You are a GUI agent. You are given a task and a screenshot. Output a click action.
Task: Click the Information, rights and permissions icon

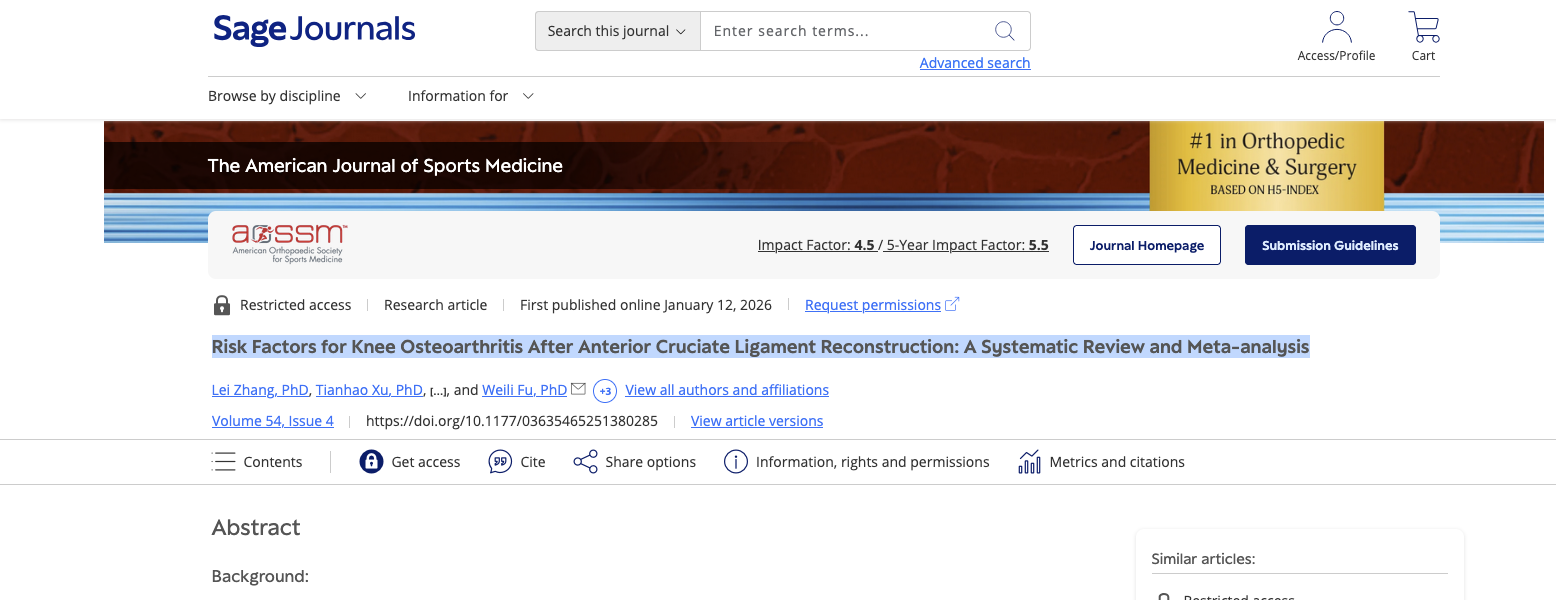[x=736, y=462]
